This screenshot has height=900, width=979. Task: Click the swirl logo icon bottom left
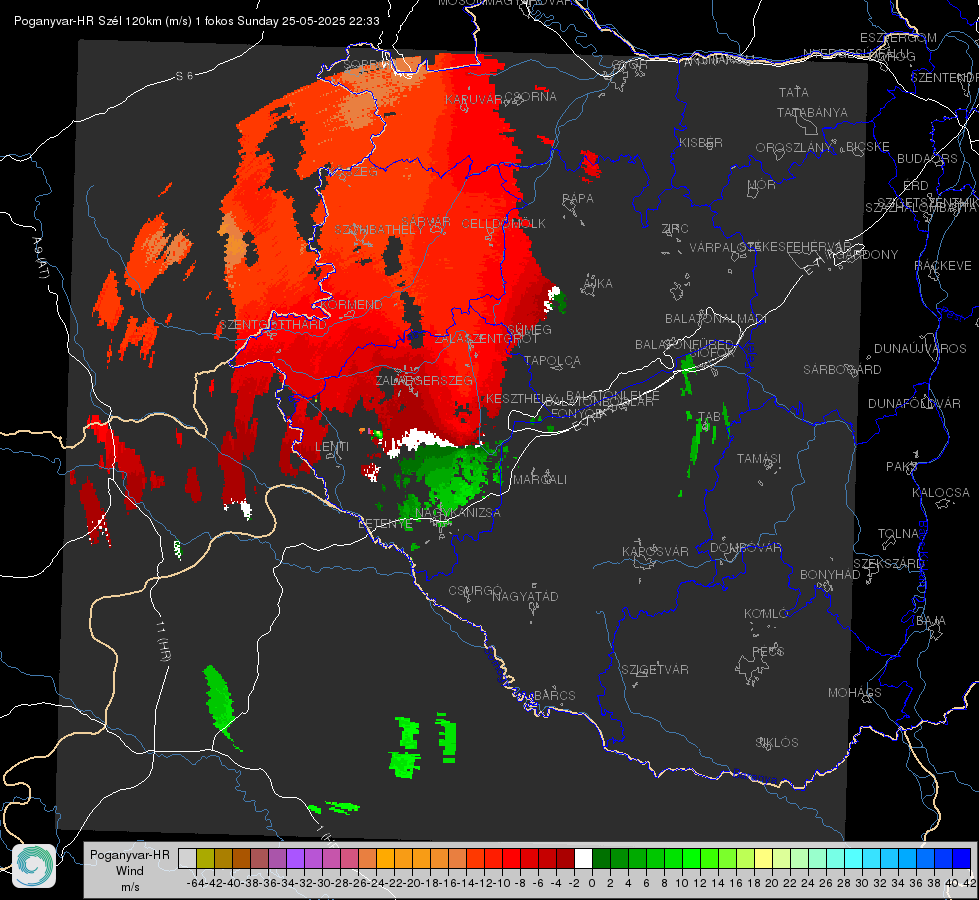coord(34,866)
